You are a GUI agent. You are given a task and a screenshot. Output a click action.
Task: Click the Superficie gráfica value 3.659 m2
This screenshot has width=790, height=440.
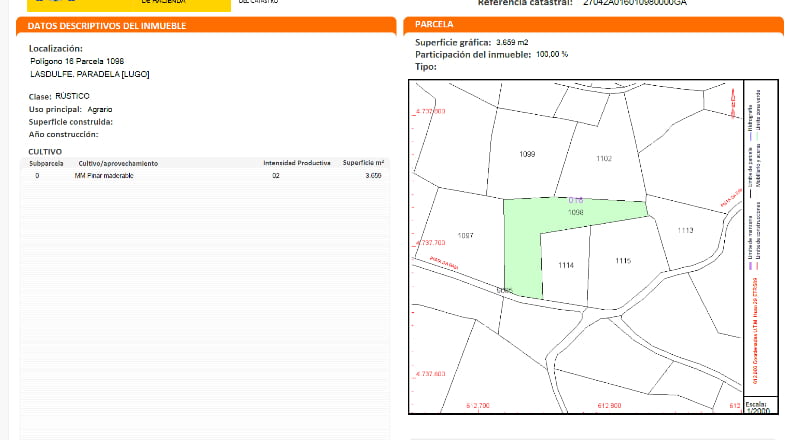tap(512, 42)
